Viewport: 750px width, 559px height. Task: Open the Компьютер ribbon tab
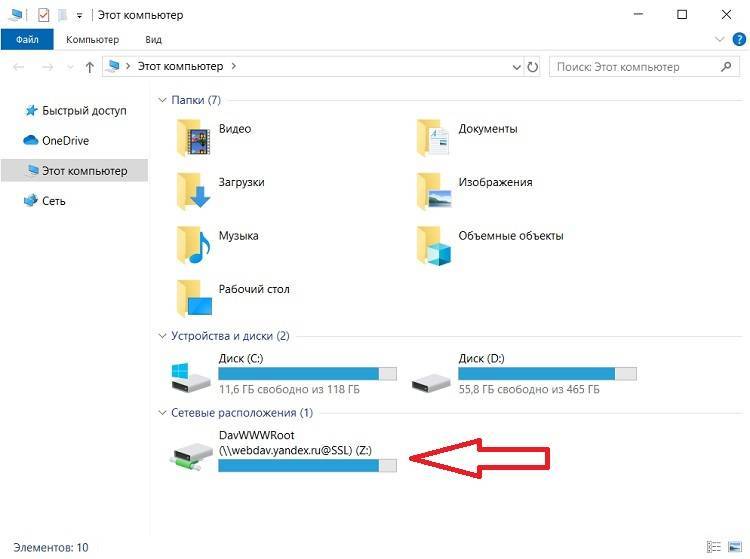[92, 40]
